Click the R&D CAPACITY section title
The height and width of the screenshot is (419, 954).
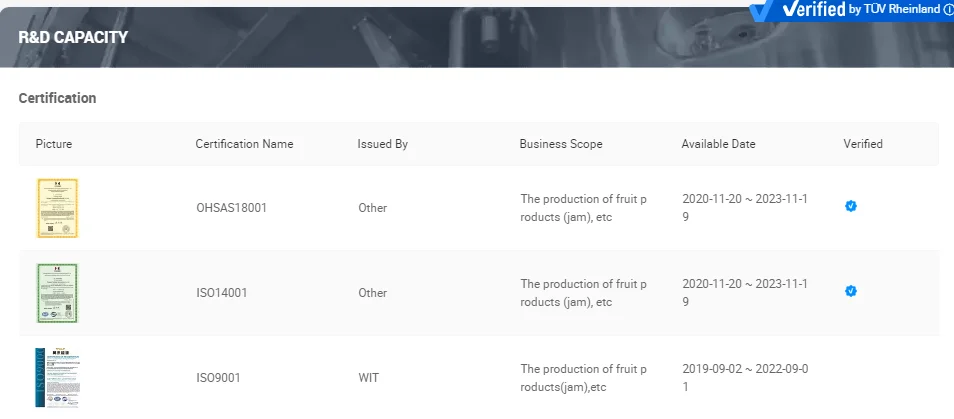pos(73,37)
